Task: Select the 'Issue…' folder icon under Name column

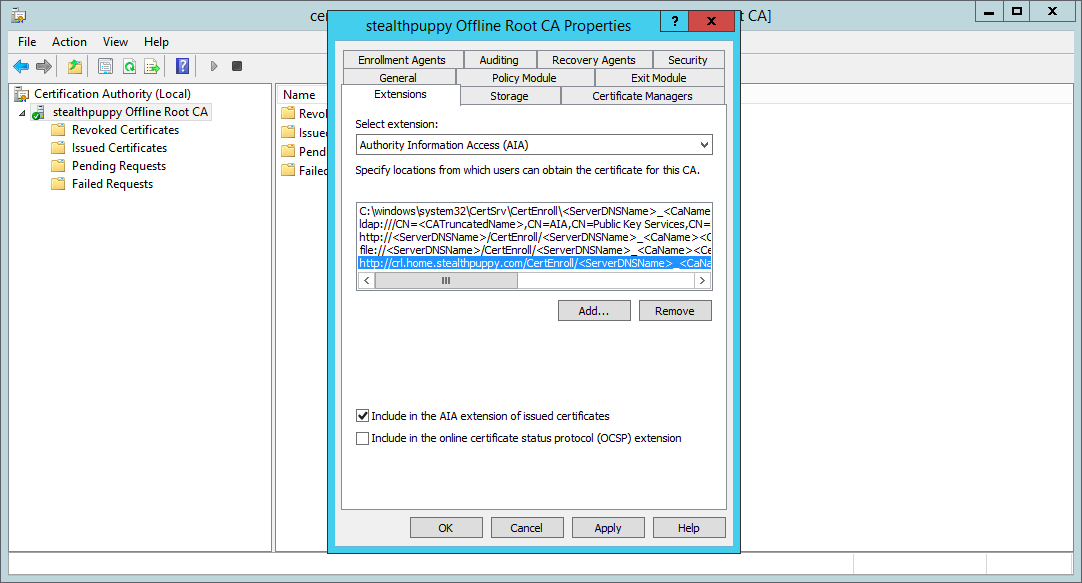Action: pyautogui.click(x=288, y=132)
